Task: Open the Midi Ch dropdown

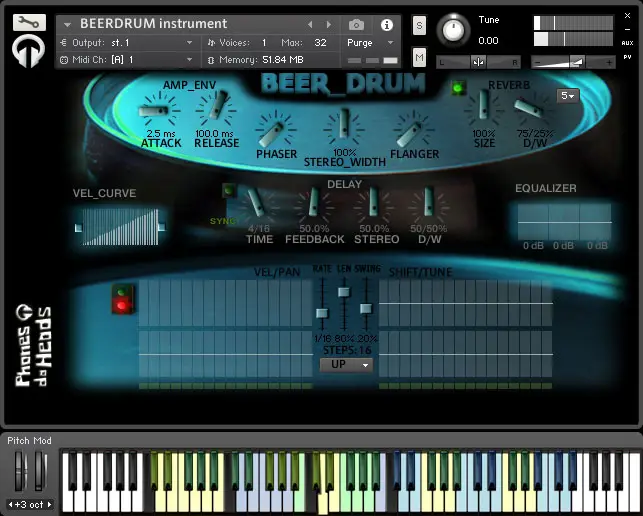Action: click(x=189, y=60)
